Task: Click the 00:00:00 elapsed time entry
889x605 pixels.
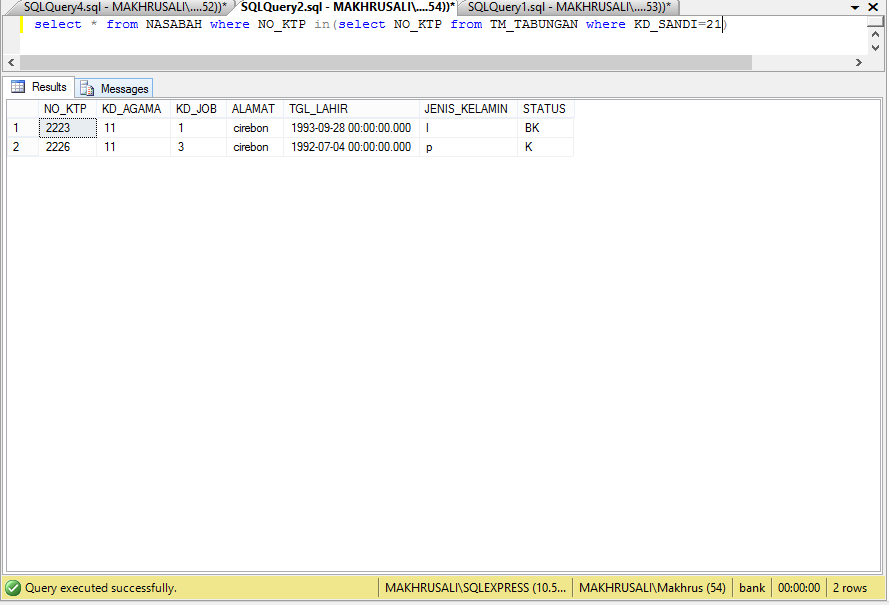Action: pyautogui.click(x=799, y=588)
